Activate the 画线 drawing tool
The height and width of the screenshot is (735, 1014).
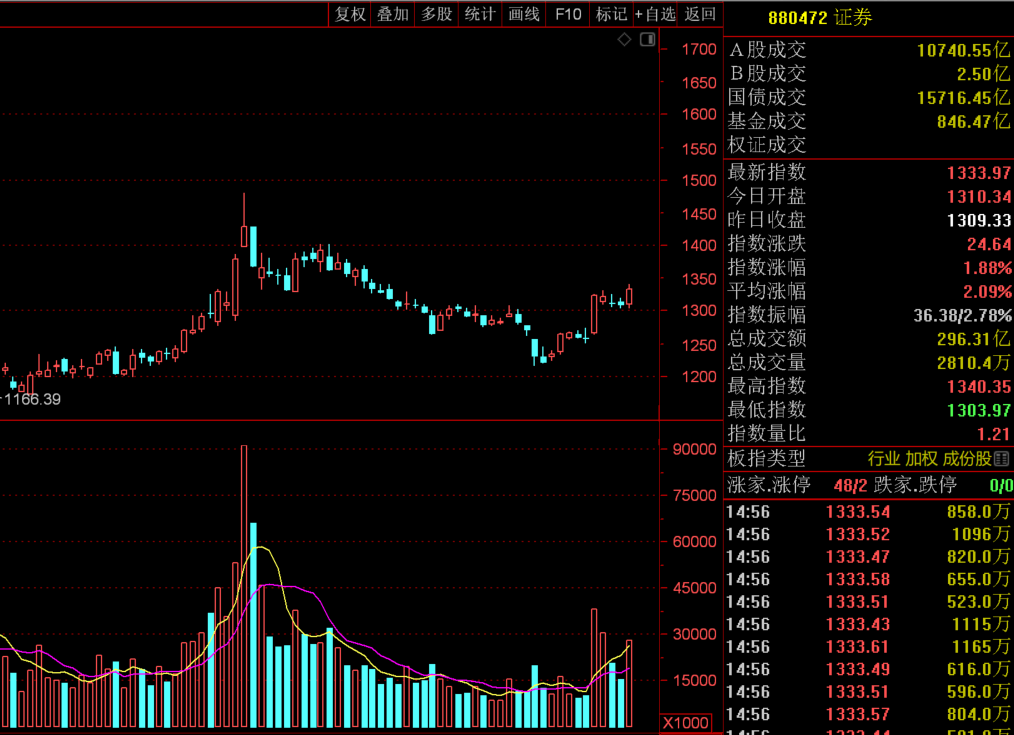(524, 14)
